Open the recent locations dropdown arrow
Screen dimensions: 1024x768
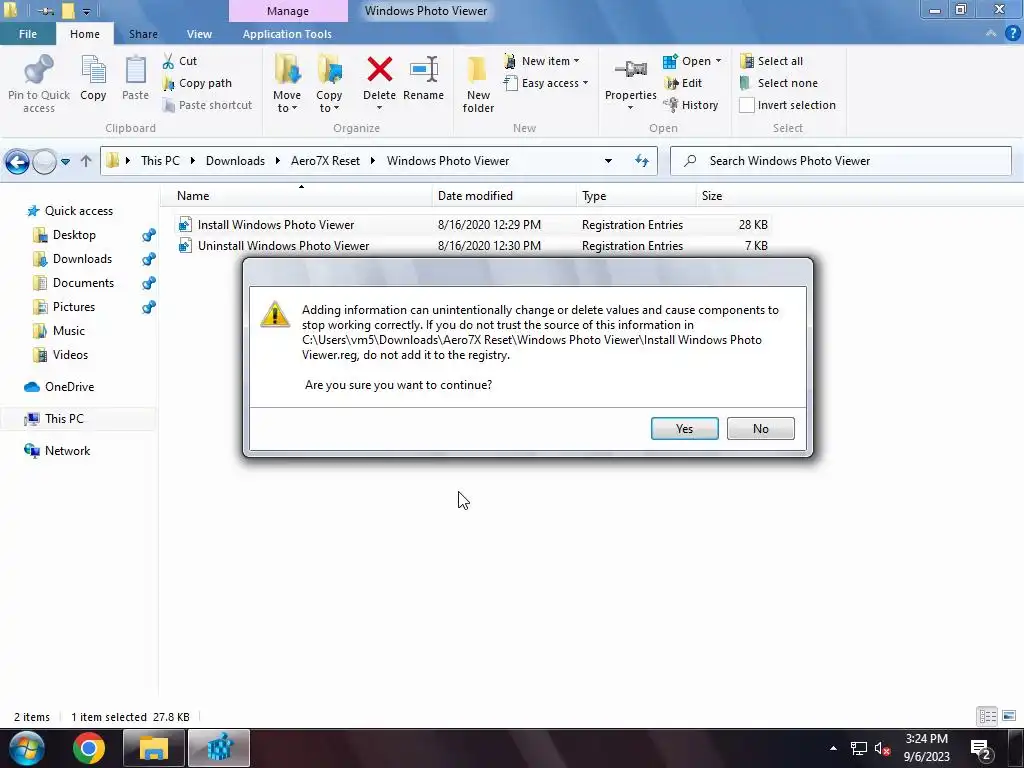65,161
